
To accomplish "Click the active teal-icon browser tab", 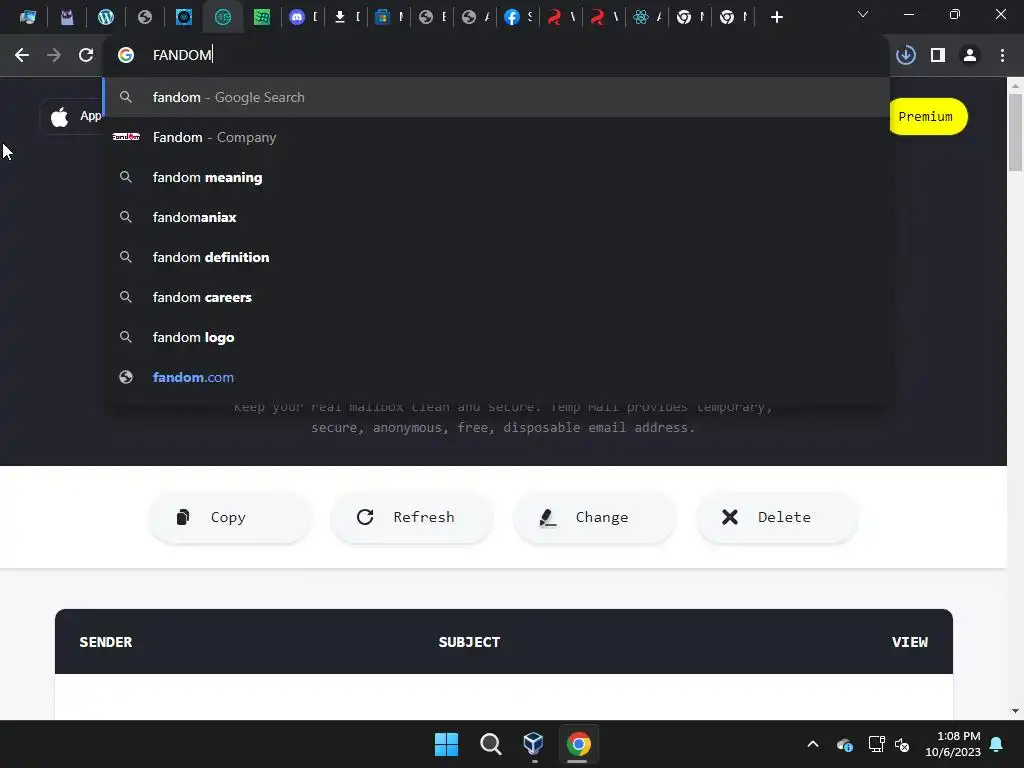I will (223, 17).
